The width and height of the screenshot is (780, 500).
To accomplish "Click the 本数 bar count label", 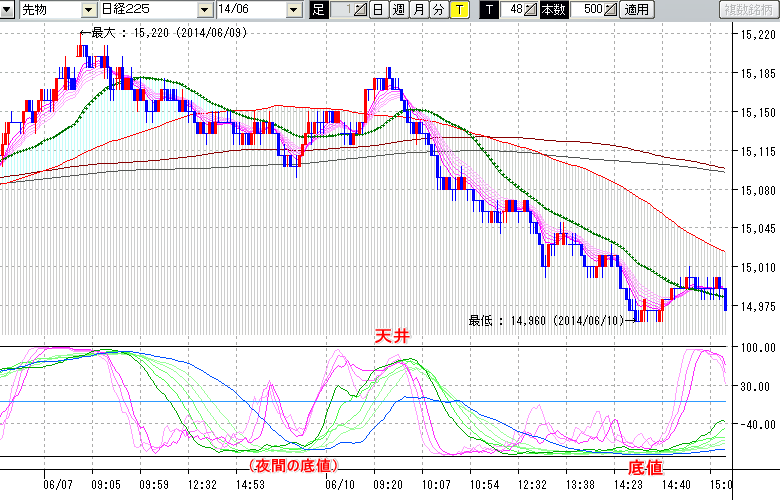I will point(552,10).
